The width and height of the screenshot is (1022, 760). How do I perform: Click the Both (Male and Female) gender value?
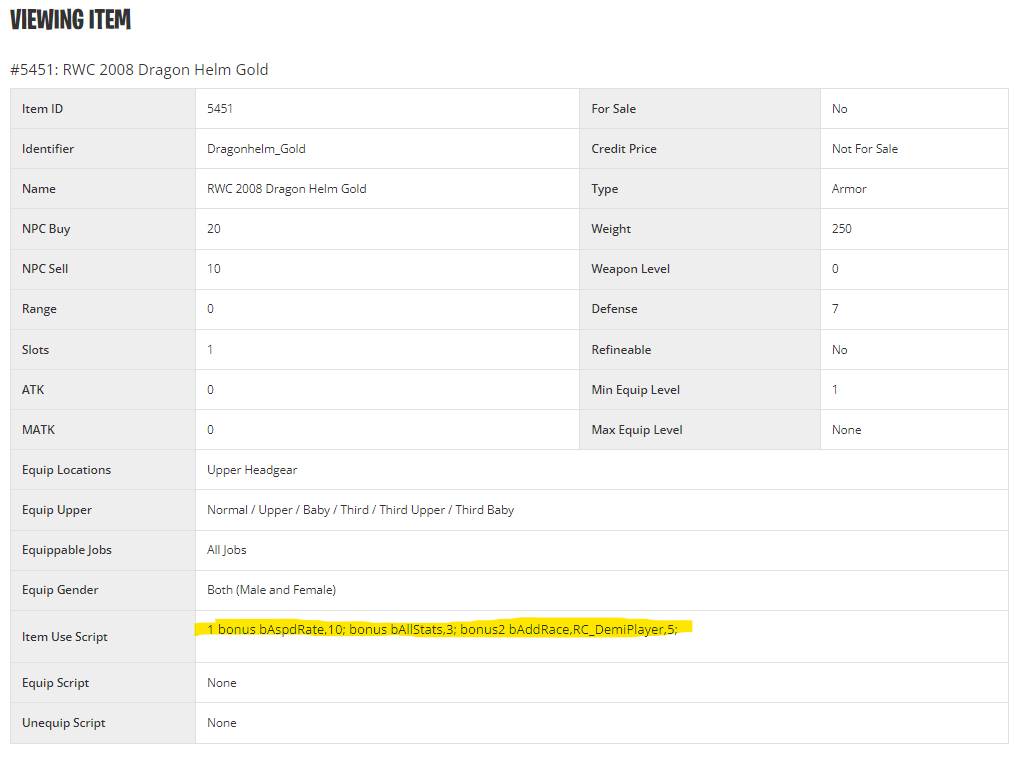coord(271,590)
